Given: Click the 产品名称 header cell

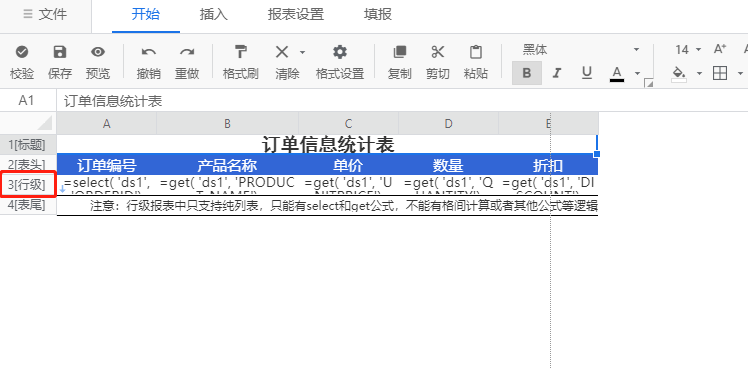Looking at the screenshot, I should (x=228, y=165).
